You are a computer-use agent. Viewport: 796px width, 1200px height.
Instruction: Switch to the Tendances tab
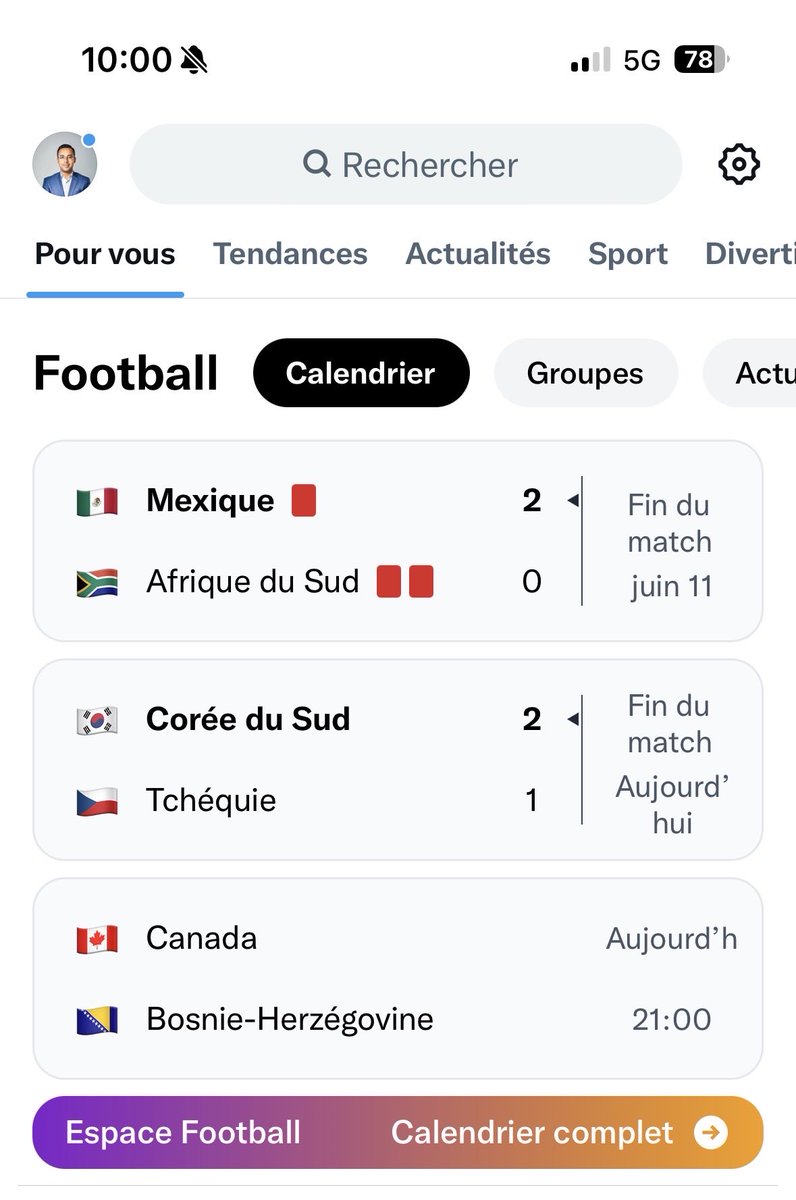pyautogui.click(x=290, y=254)
